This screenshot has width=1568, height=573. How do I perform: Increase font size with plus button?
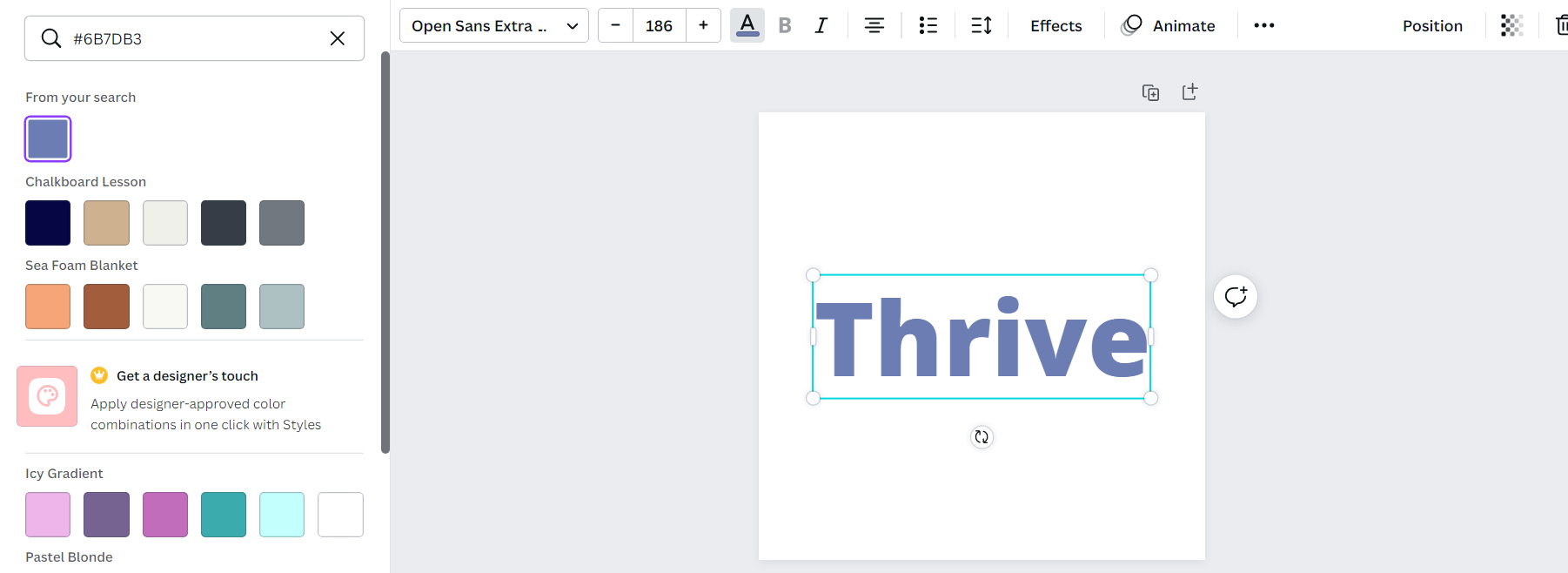(x=703, y=25)
